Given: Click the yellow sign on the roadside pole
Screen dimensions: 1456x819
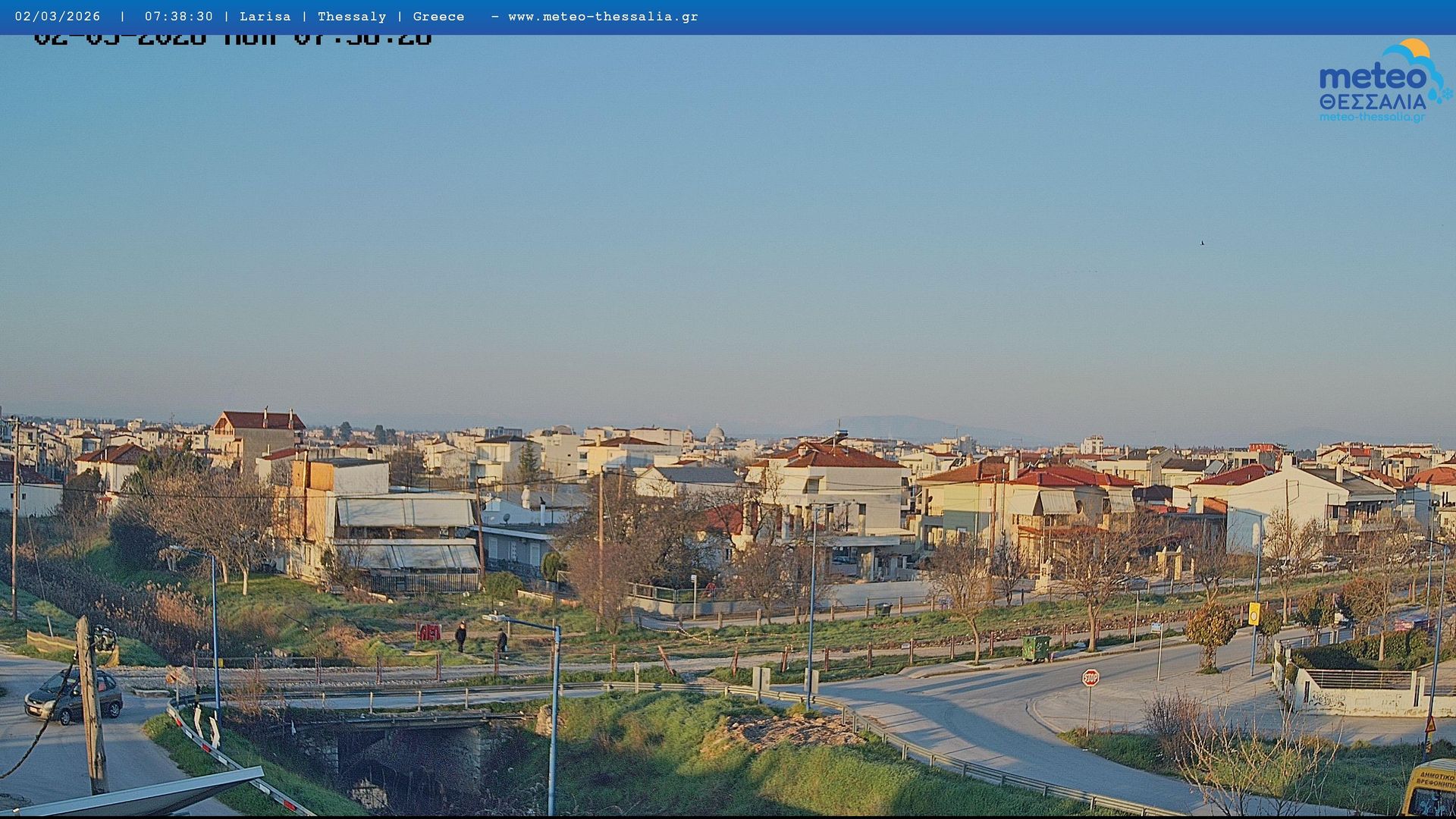Looking at the screenshot, I should click(1254, 613).
